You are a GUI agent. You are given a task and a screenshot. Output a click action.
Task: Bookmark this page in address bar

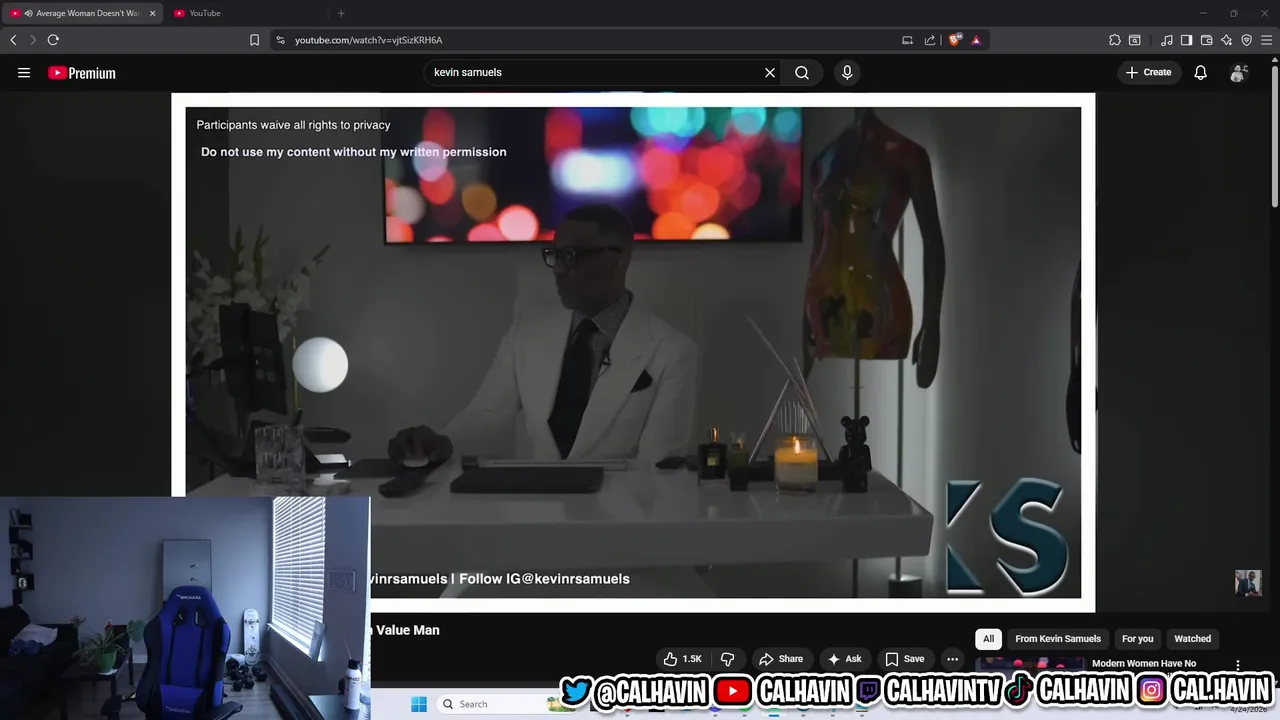click(254, 40)
